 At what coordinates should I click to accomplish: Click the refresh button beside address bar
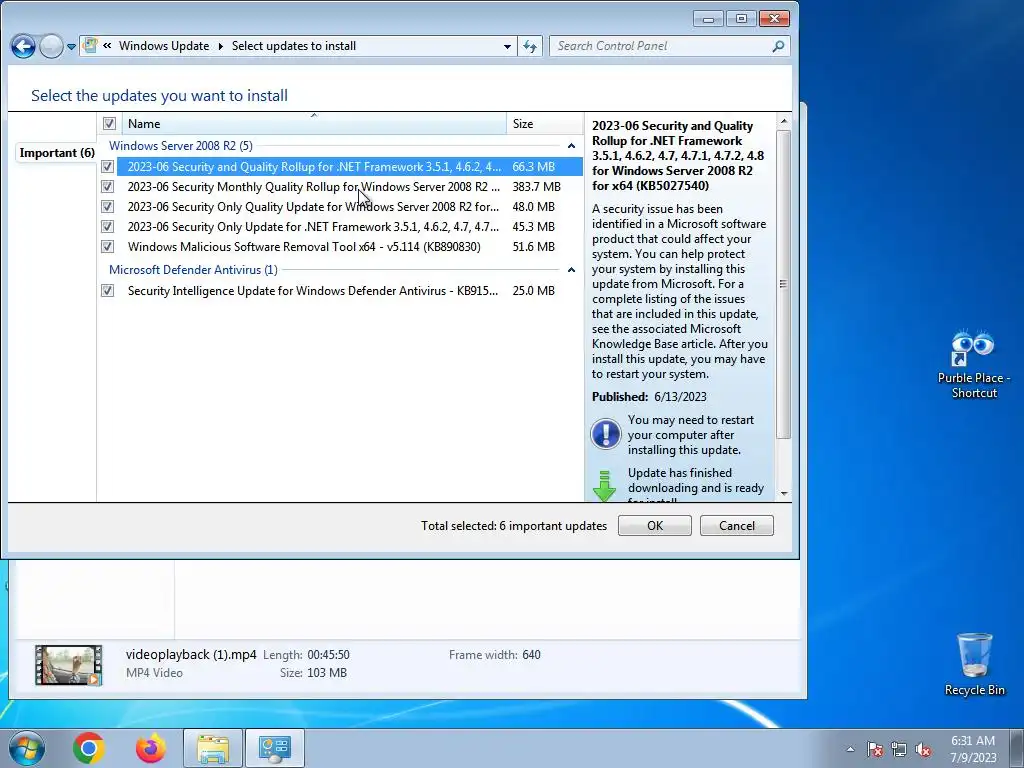530,46
